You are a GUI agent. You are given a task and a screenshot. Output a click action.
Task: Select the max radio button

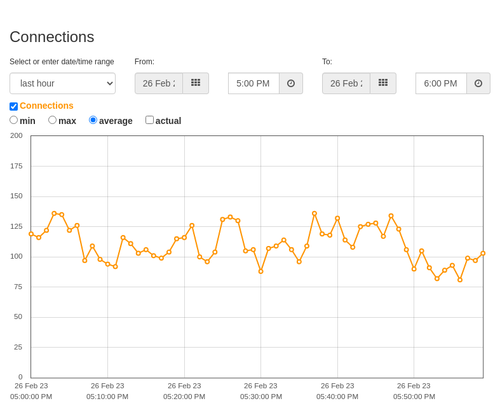(x=52, y=120)
